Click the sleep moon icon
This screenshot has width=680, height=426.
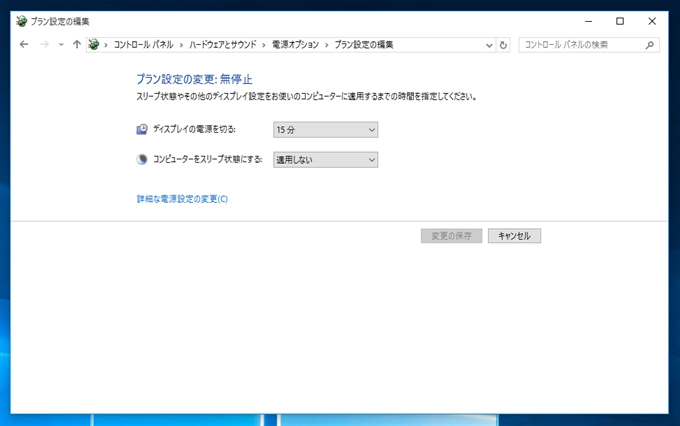[x=142, y=159]
